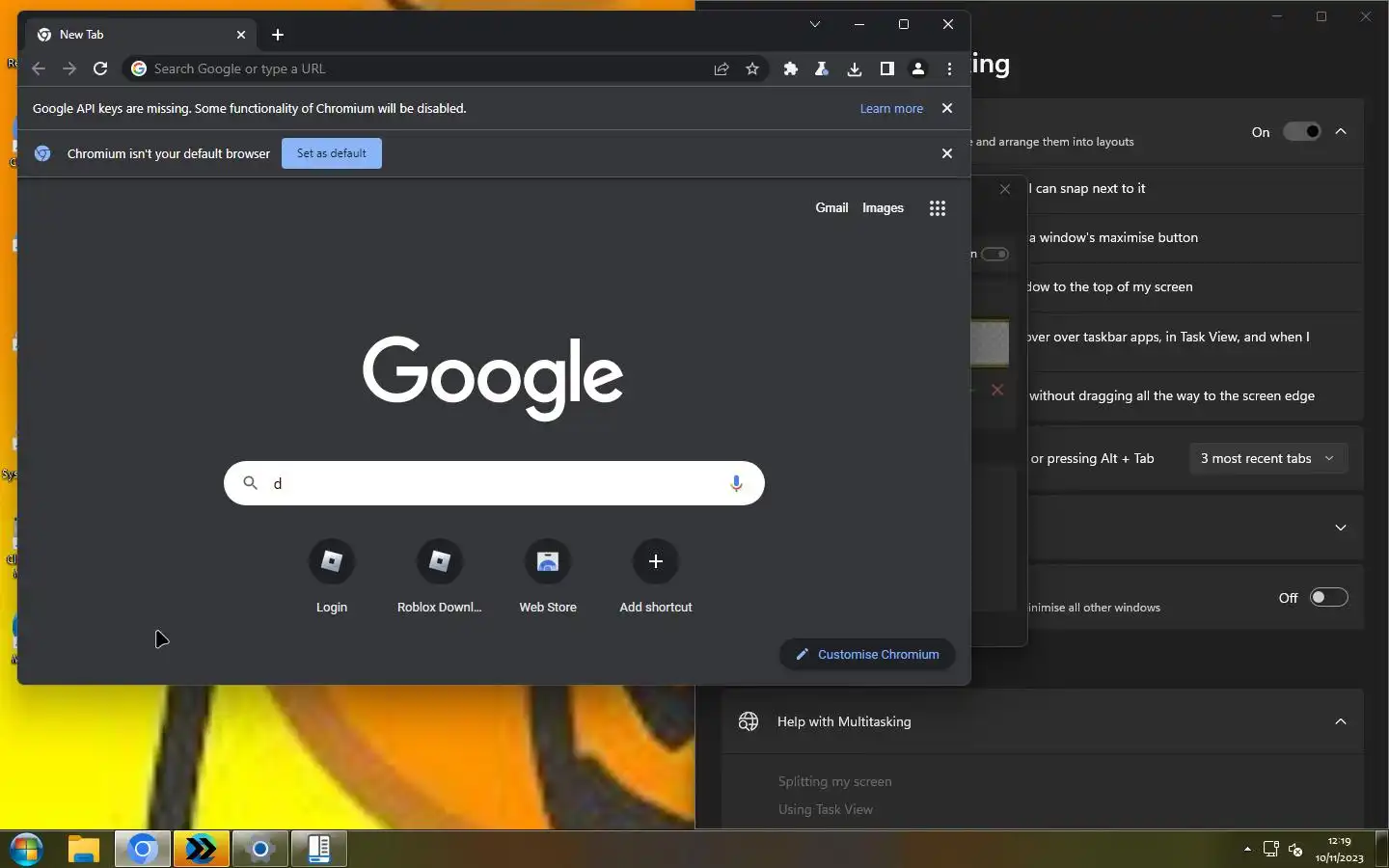The height and width of the screenshot is (868, 1389).
Task: Open the Images link
Action: click(x=883, y=208)
